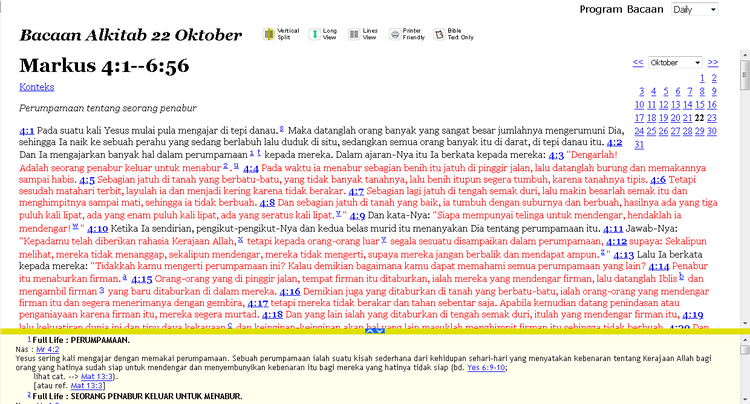Click the Markus 4:1--6:56 heading

pyautogui.click(x=104, y=66)
